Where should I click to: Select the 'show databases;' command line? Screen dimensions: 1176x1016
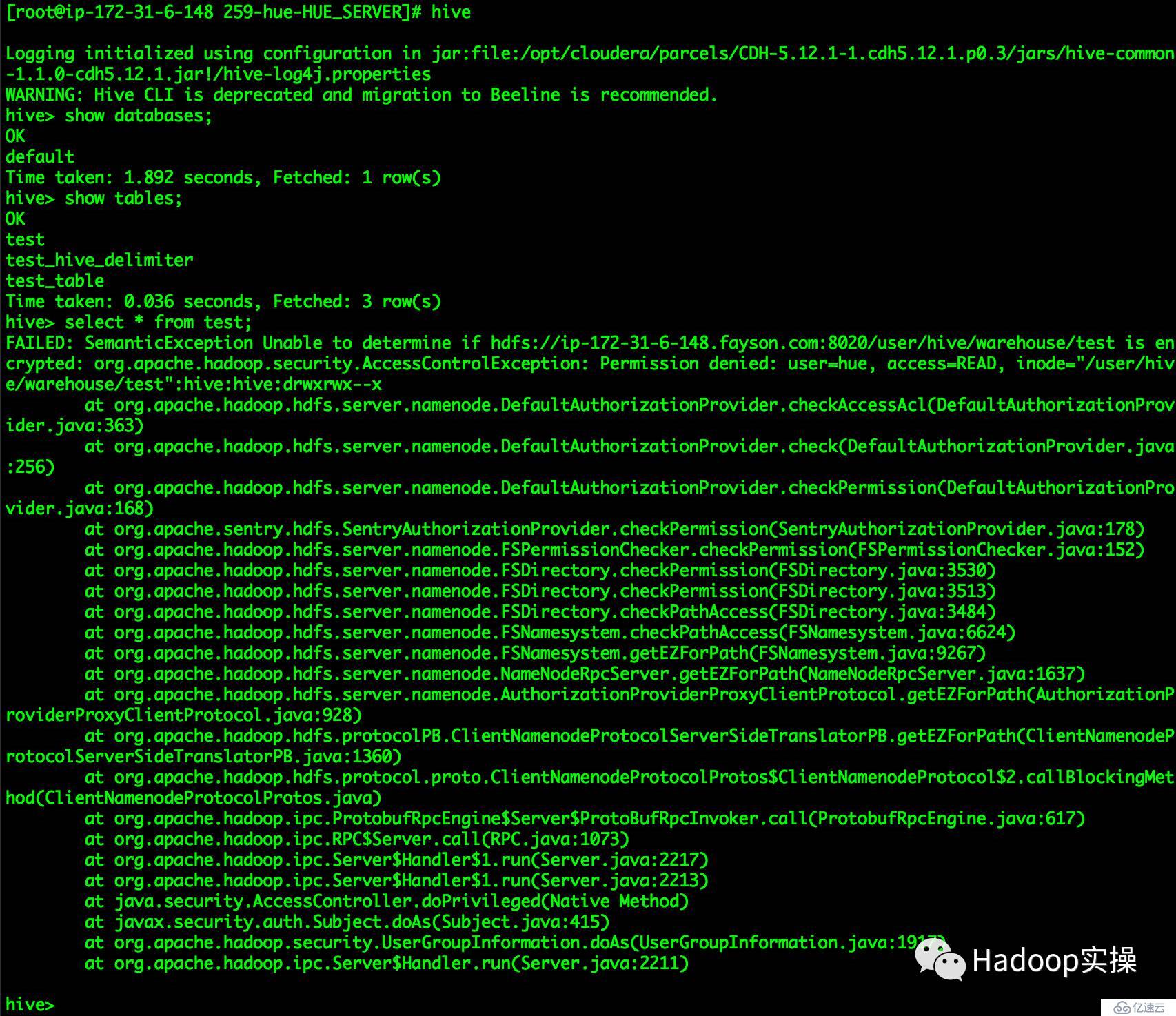click(109, 116)
